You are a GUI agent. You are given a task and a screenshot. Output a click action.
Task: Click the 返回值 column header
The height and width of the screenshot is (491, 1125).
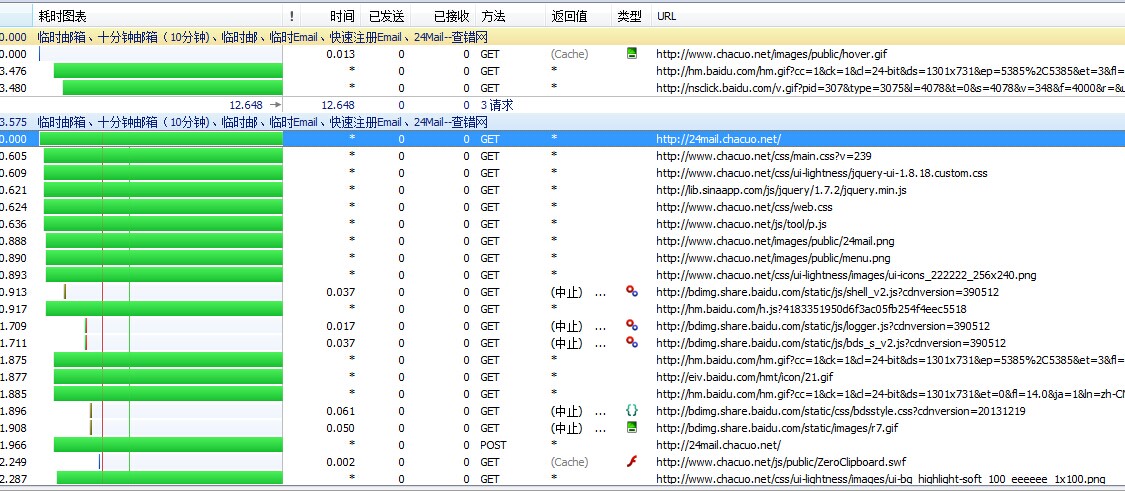point(569,17)
